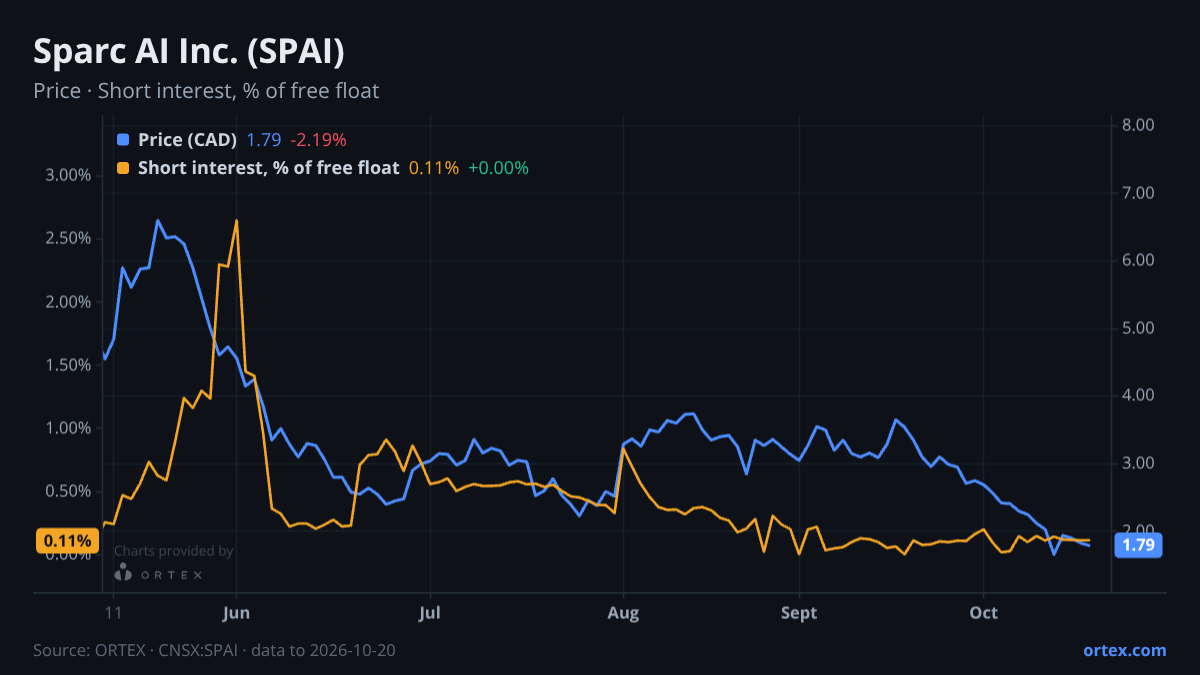Click the 0.11% value in legend
Image resolution: width=1200 pixels, height=675 pixels.
[x=434, y=168]
